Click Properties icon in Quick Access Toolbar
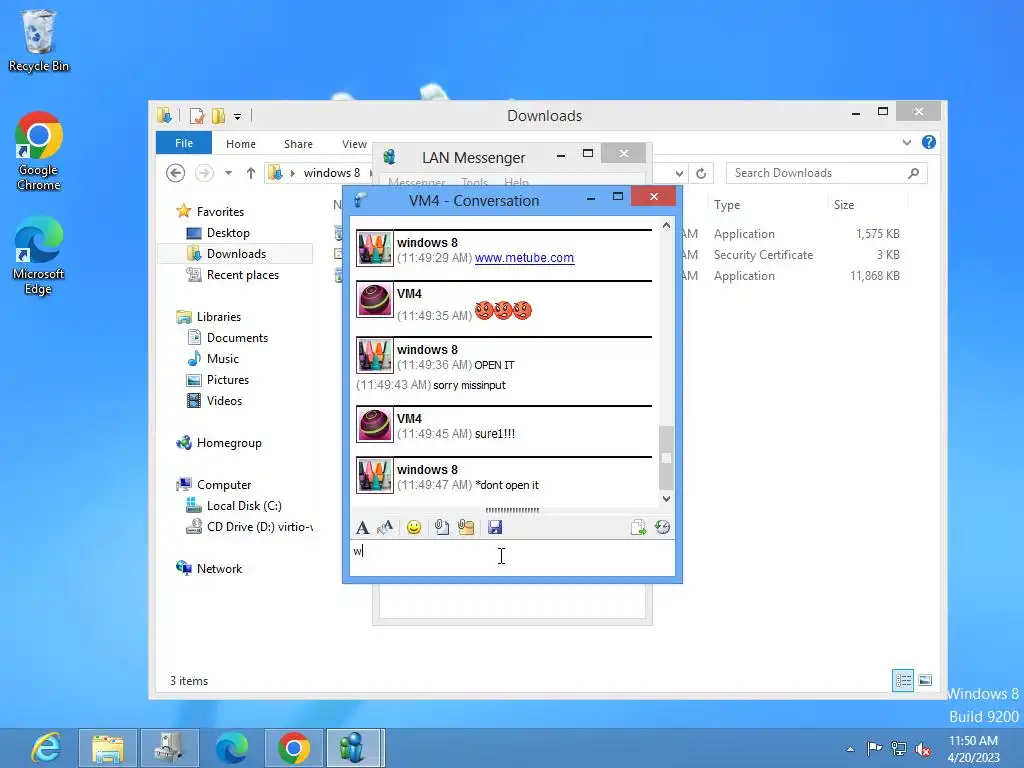1024x768 pixels. [197, 116]
